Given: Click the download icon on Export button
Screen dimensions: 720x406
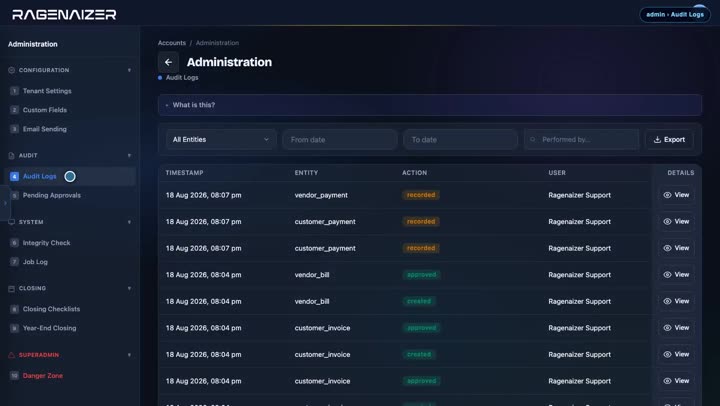Looking at the screenshot, I should point(657,140).
